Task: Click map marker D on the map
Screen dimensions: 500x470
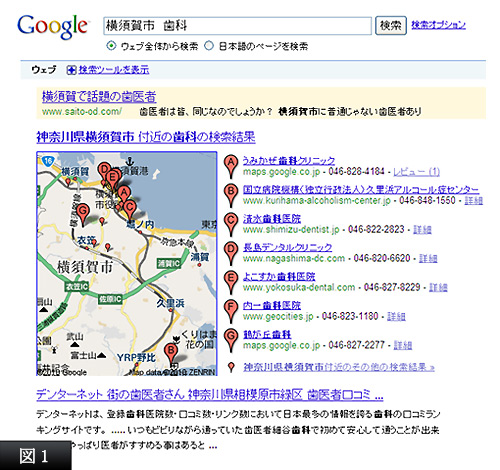Action: click(104, 171)
